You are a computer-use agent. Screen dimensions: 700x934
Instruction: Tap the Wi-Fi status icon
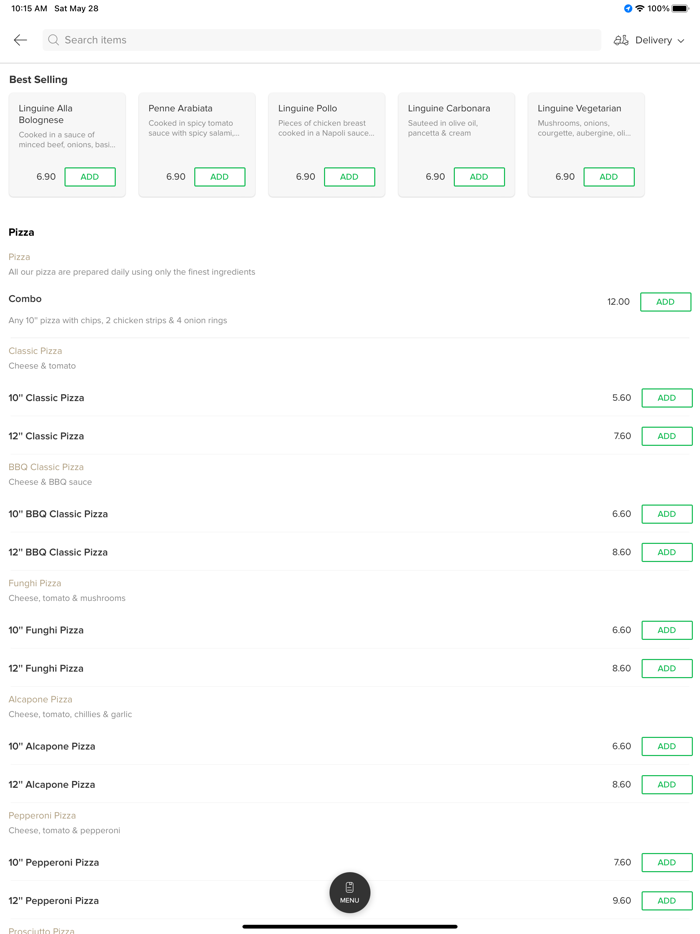pyautogui.click(x=640, y=8)
